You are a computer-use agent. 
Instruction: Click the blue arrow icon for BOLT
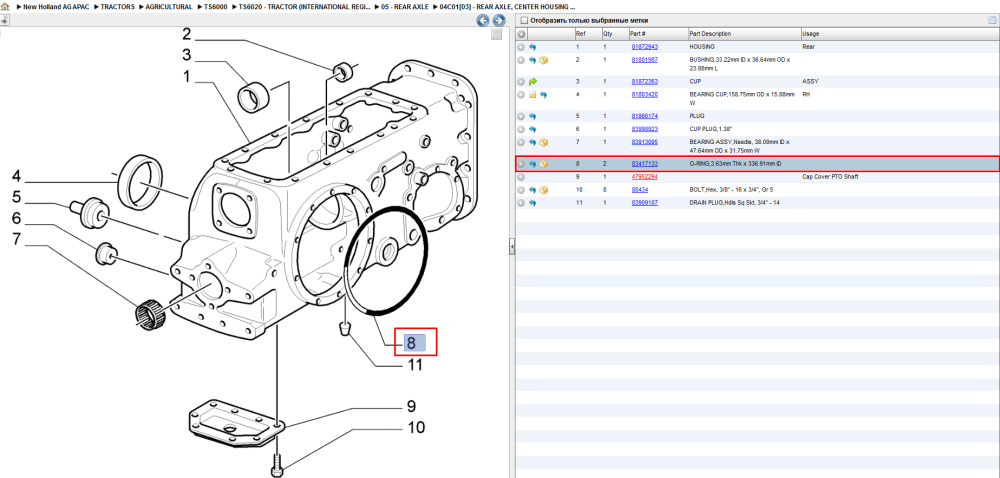[x=533, y=190]
